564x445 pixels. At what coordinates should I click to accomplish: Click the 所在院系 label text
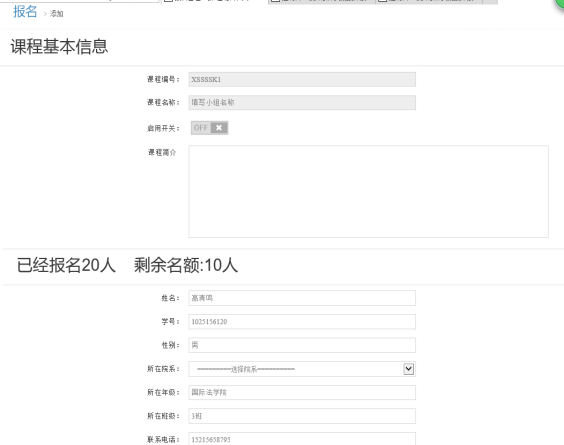click(x=163, y=369)
